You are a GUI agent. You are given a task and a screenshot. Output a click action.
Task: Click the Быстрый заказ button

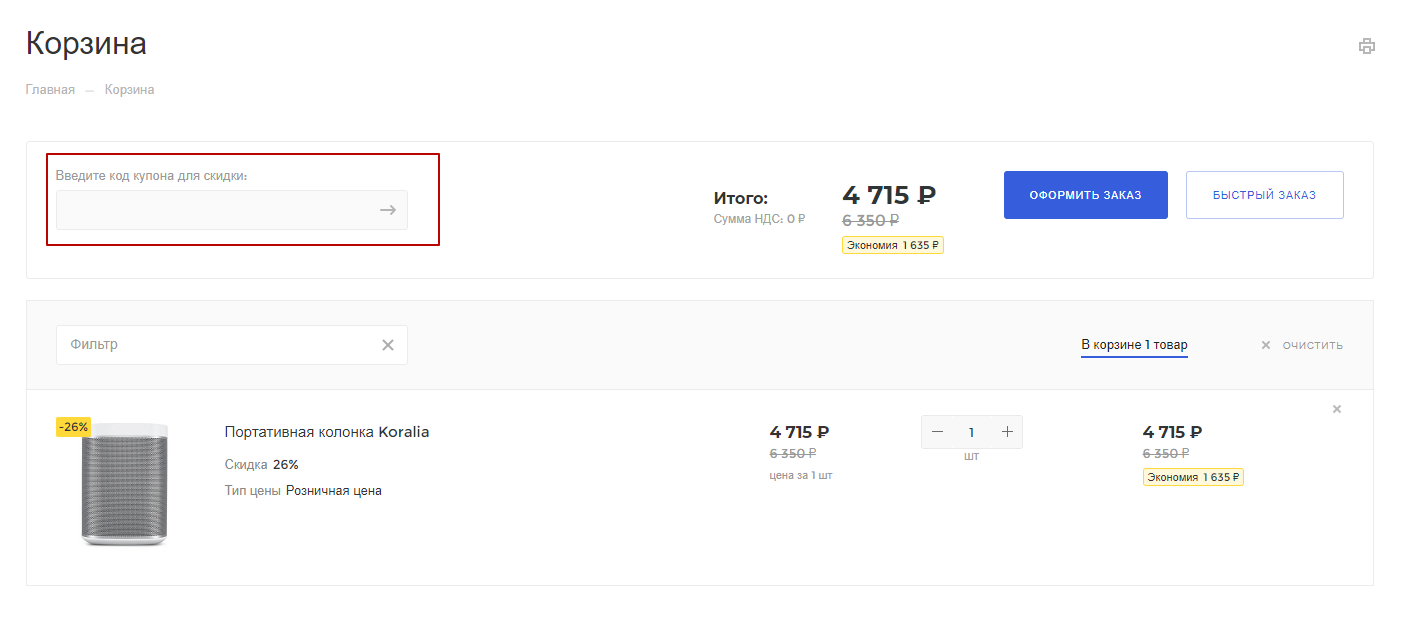[1264, 195]
